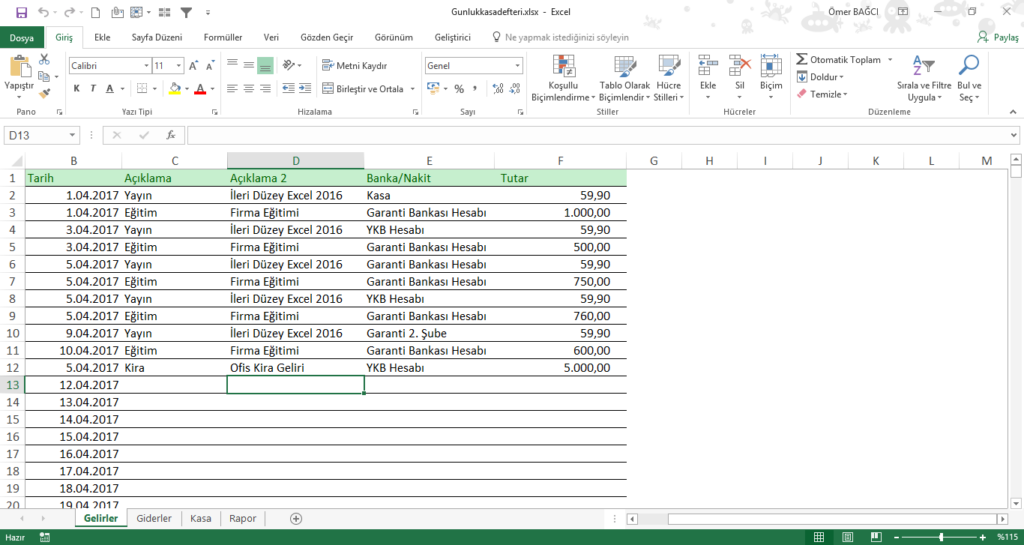
Task: Toggle italic formatting with the T button
Action: coord(92,89)
